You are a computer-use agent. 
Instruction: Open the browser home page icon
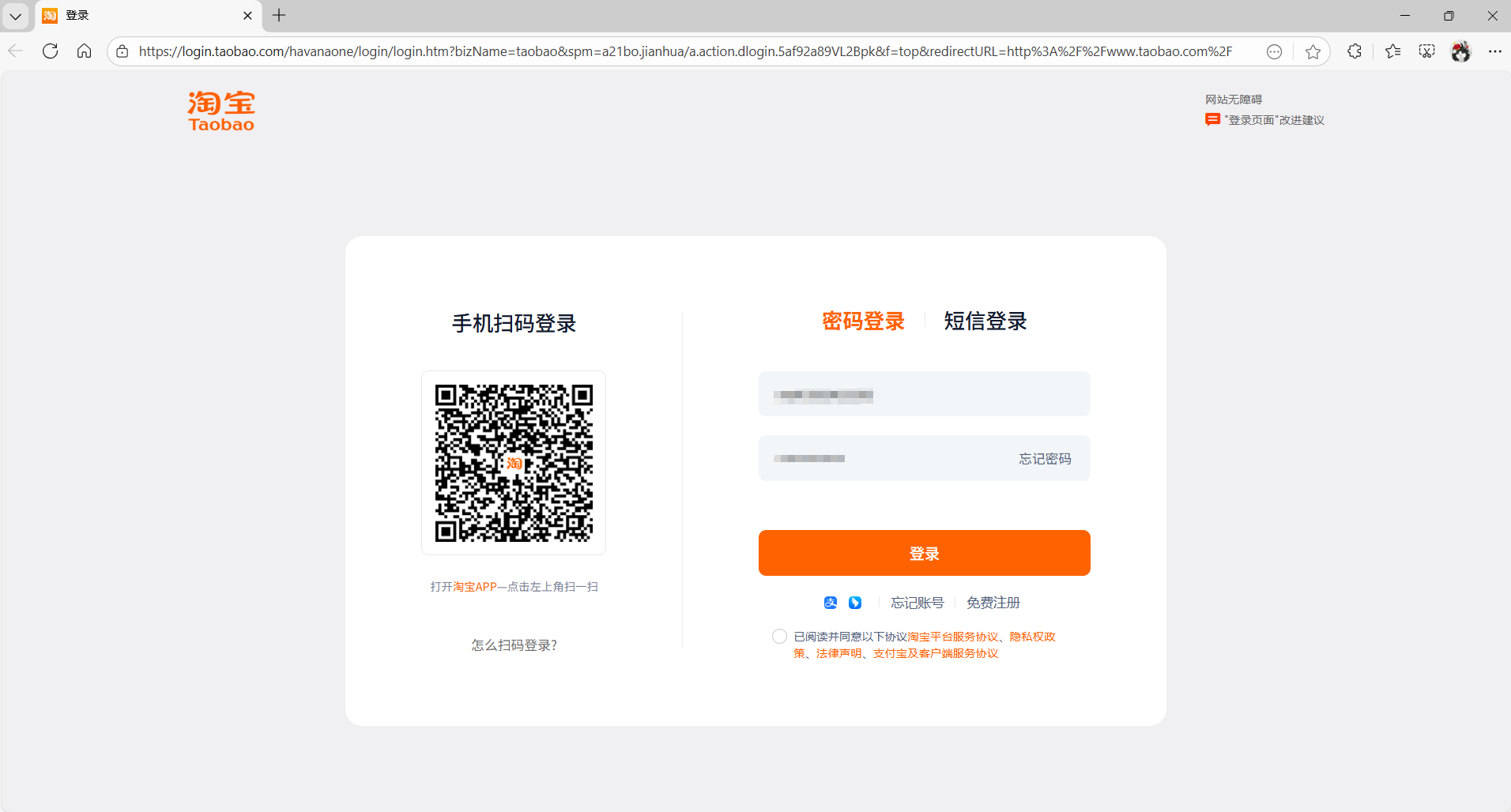85,51
